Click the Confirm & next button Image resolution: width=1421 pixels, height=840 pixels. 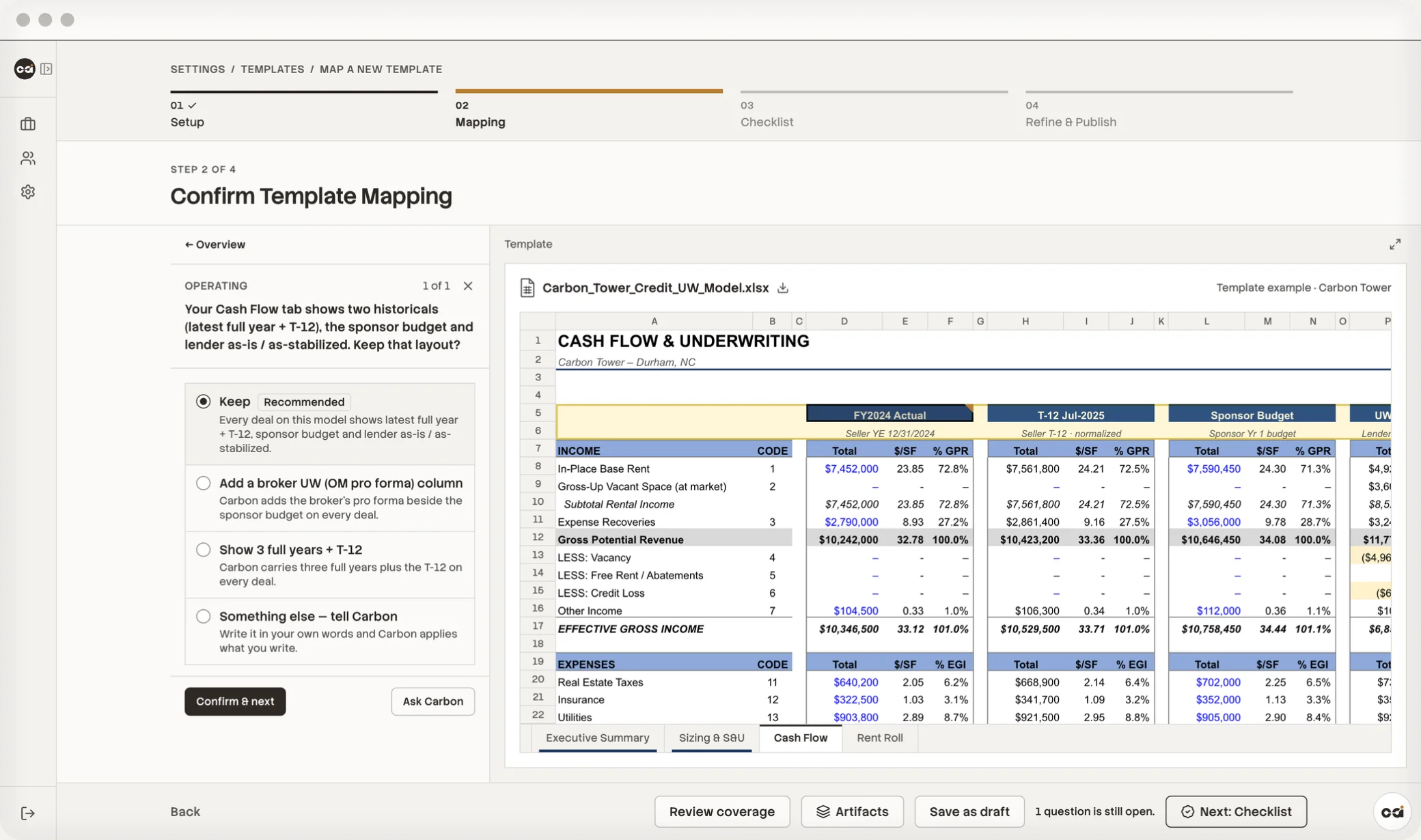tap(235, 701)
